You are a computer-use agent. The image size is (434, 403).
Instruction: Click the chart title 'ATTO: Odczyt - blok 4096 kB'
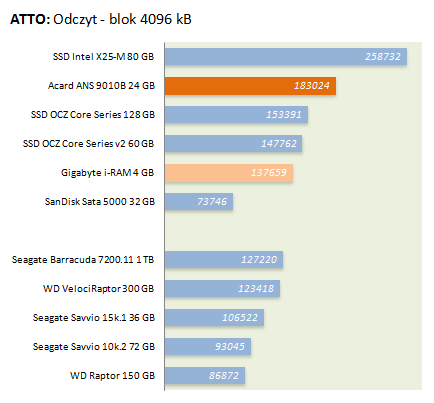point(101,19)
